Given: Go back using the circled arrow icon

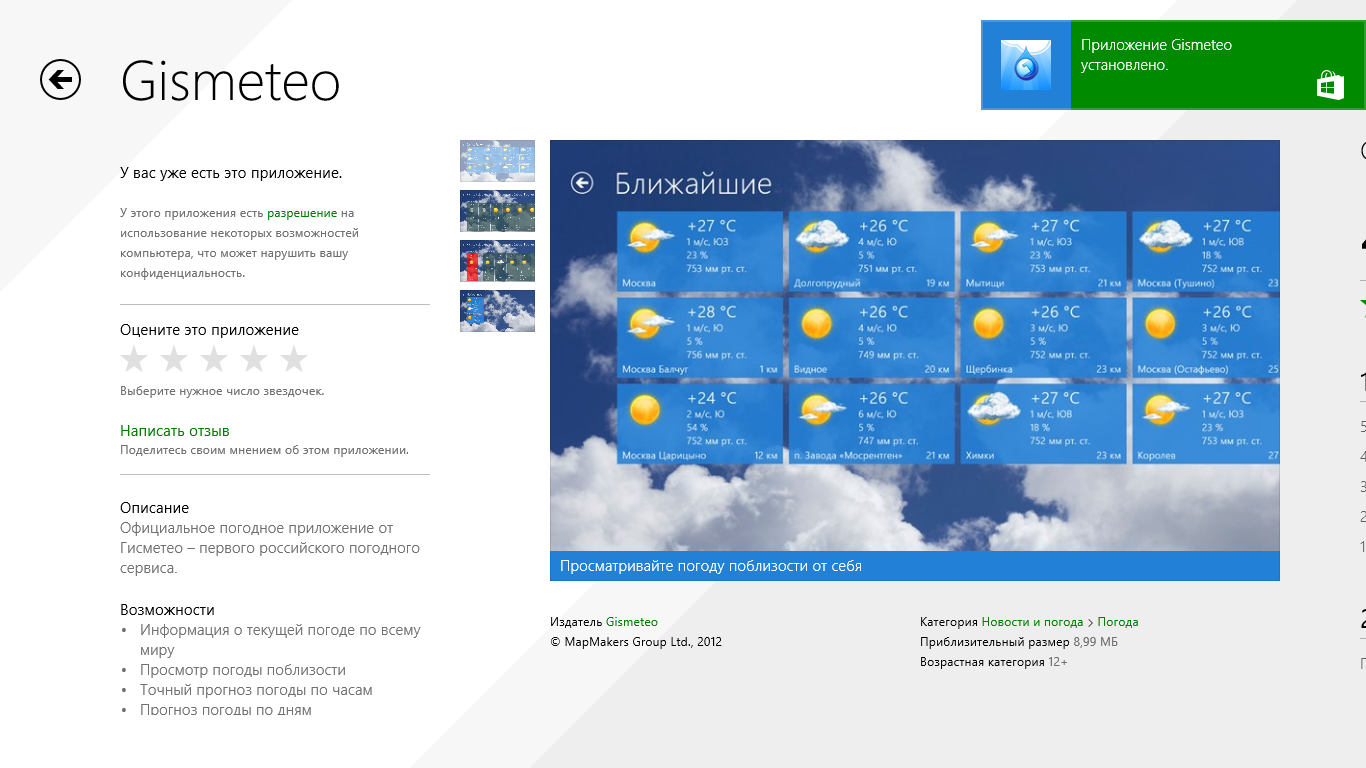Looking at the screenshot, I should pyautogui.click(x=60, y=79).
